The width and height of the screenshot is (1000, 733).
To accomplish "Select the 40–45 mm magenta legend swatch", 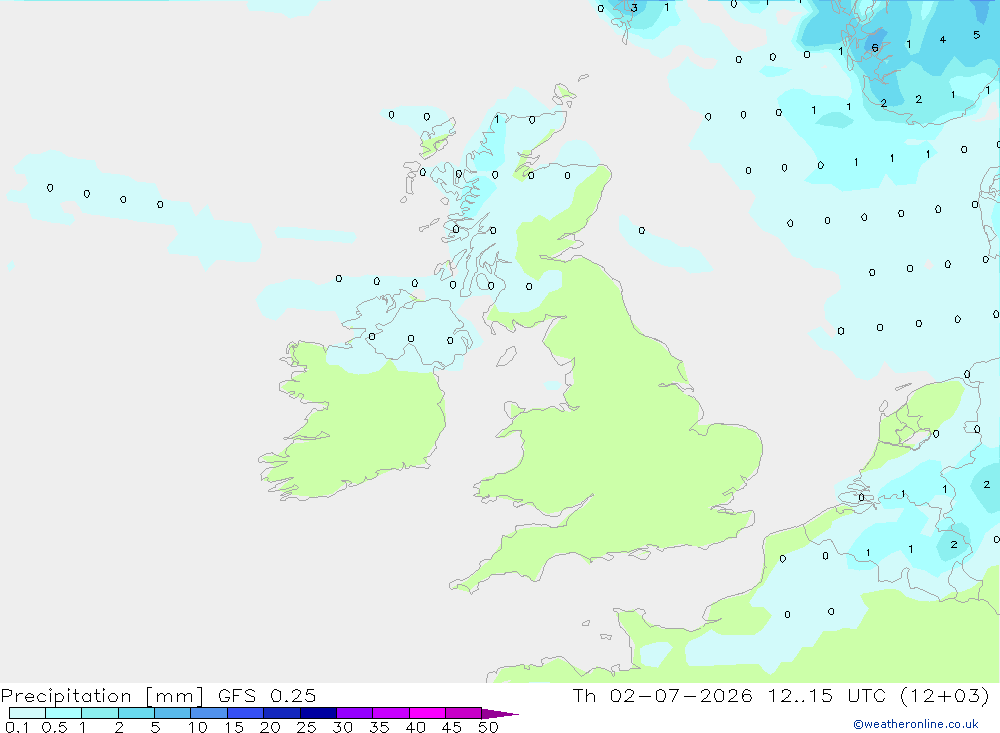I will point(427,713).
